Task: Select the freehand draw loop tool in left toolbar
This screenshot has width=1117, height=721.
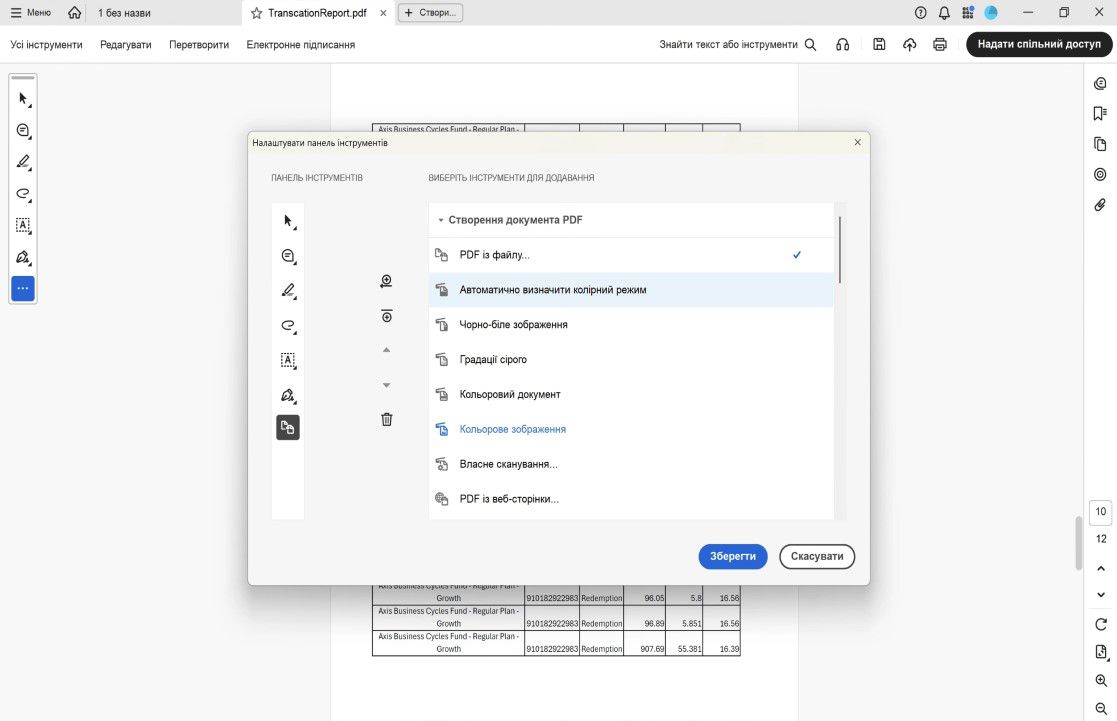Action: tap(23, 194)
